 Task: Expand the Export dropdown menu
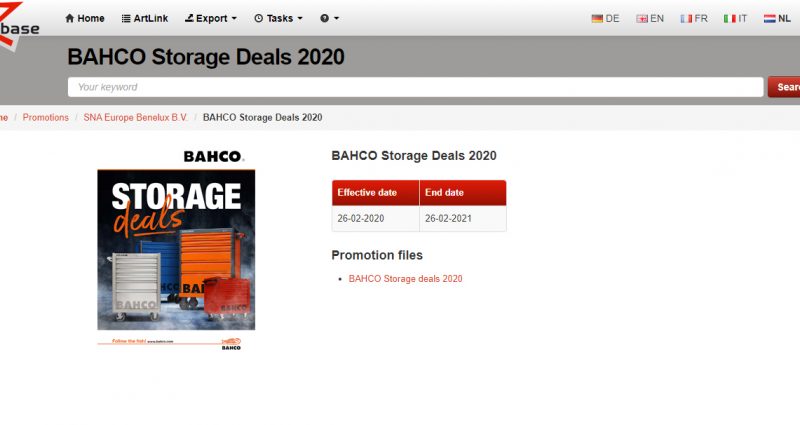pos(211,18)
